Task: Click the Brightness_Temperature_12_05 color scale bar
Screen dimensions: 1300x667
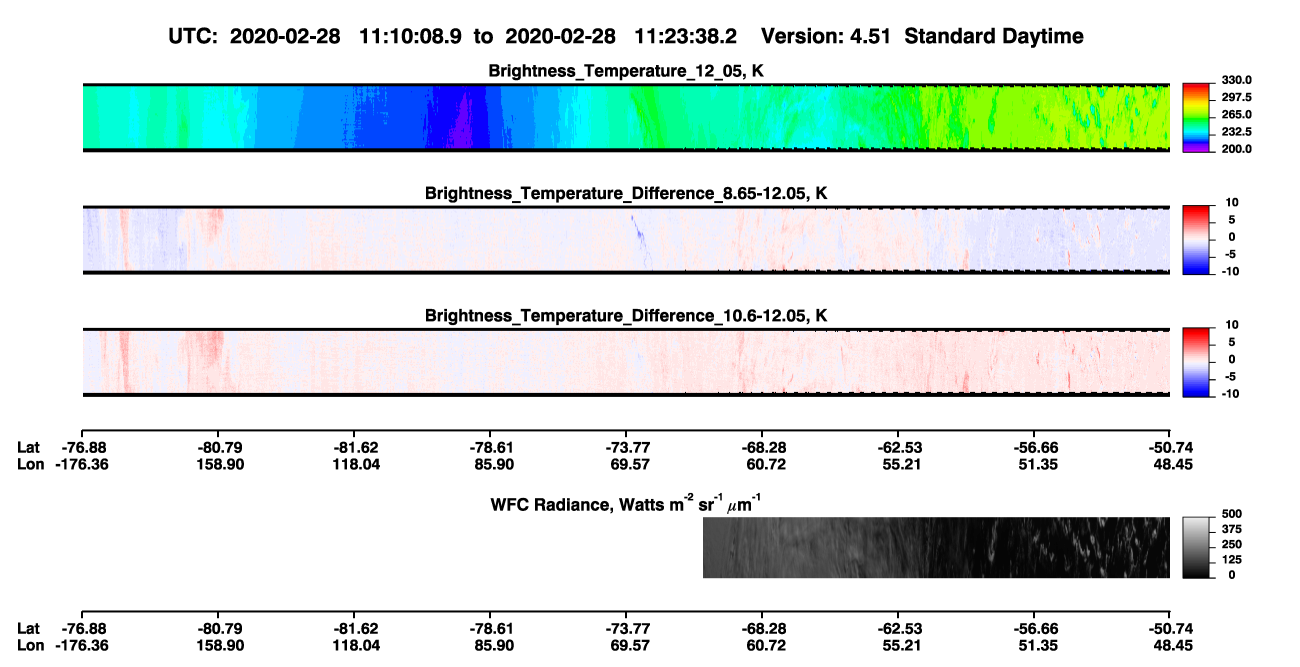Action: (1196, 117)
